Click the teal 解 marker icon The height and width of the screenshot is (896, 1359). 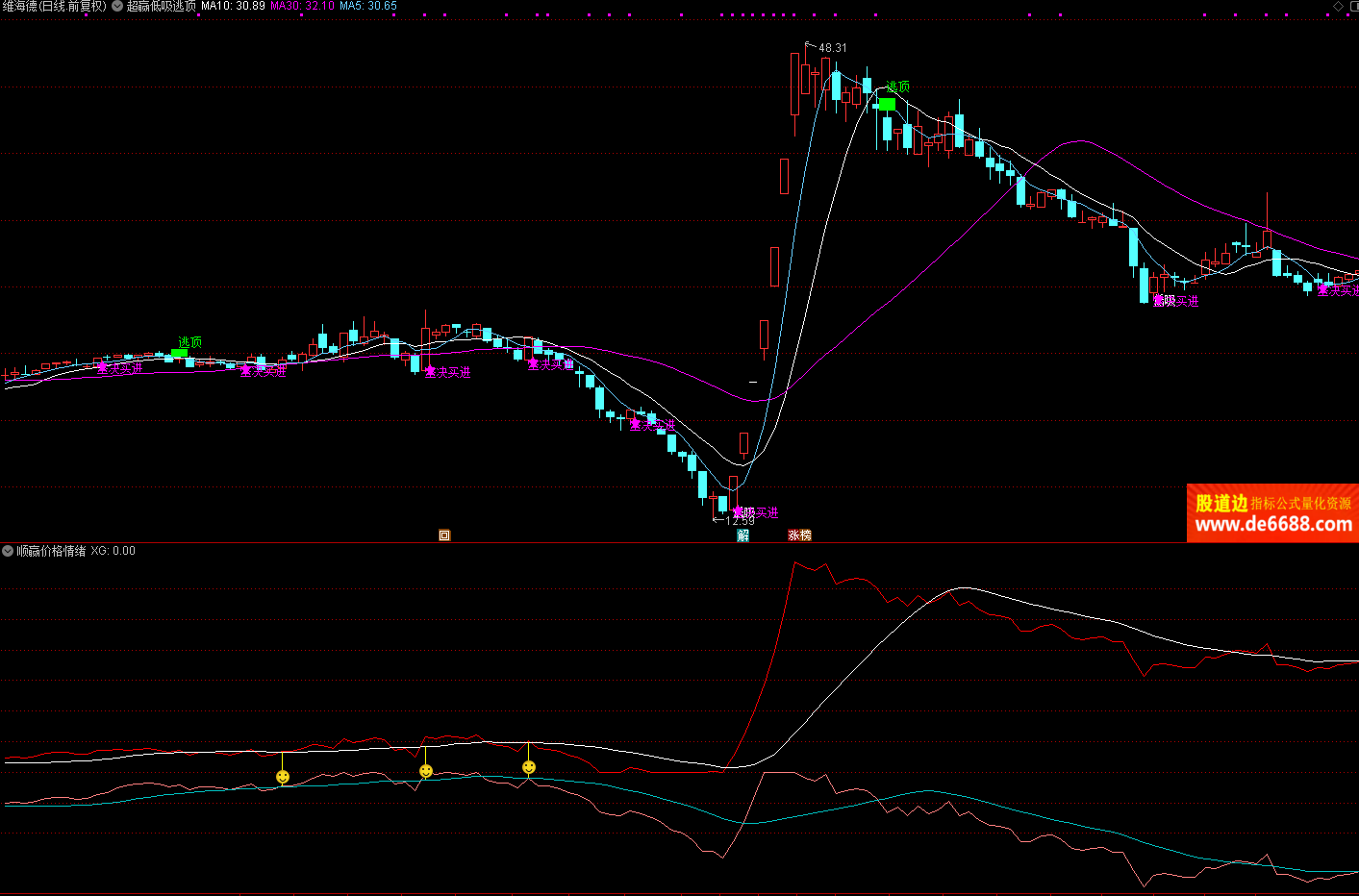click(x=742, y=535)
